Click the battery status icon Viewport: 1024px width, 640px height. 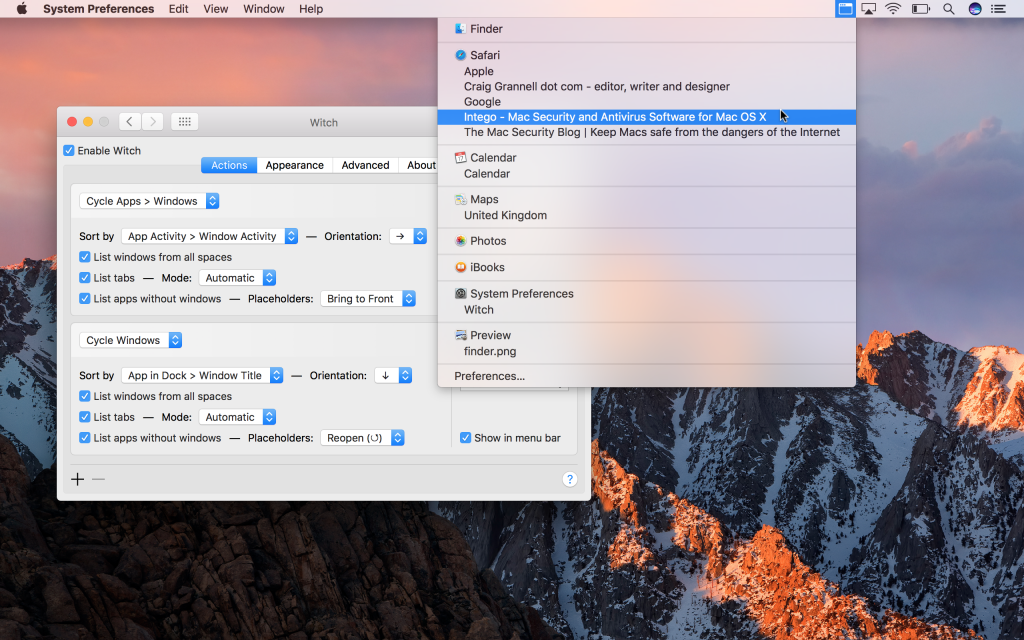pyautogui.click(x=921, y=8)
